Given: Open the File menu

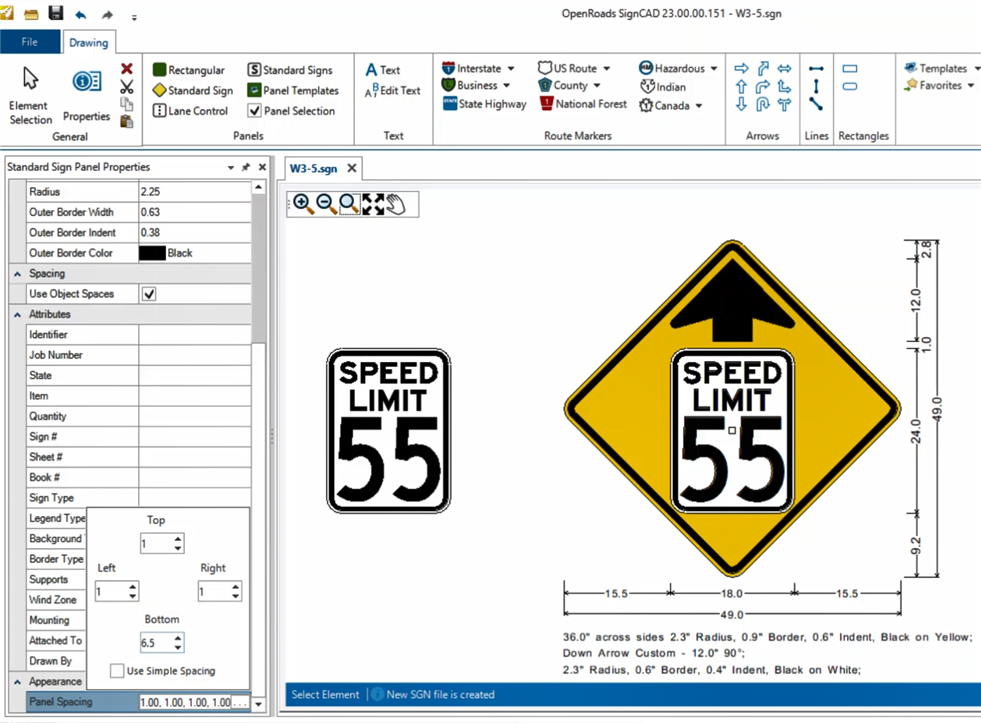Looking at the screenshot, I should (30, 42).
